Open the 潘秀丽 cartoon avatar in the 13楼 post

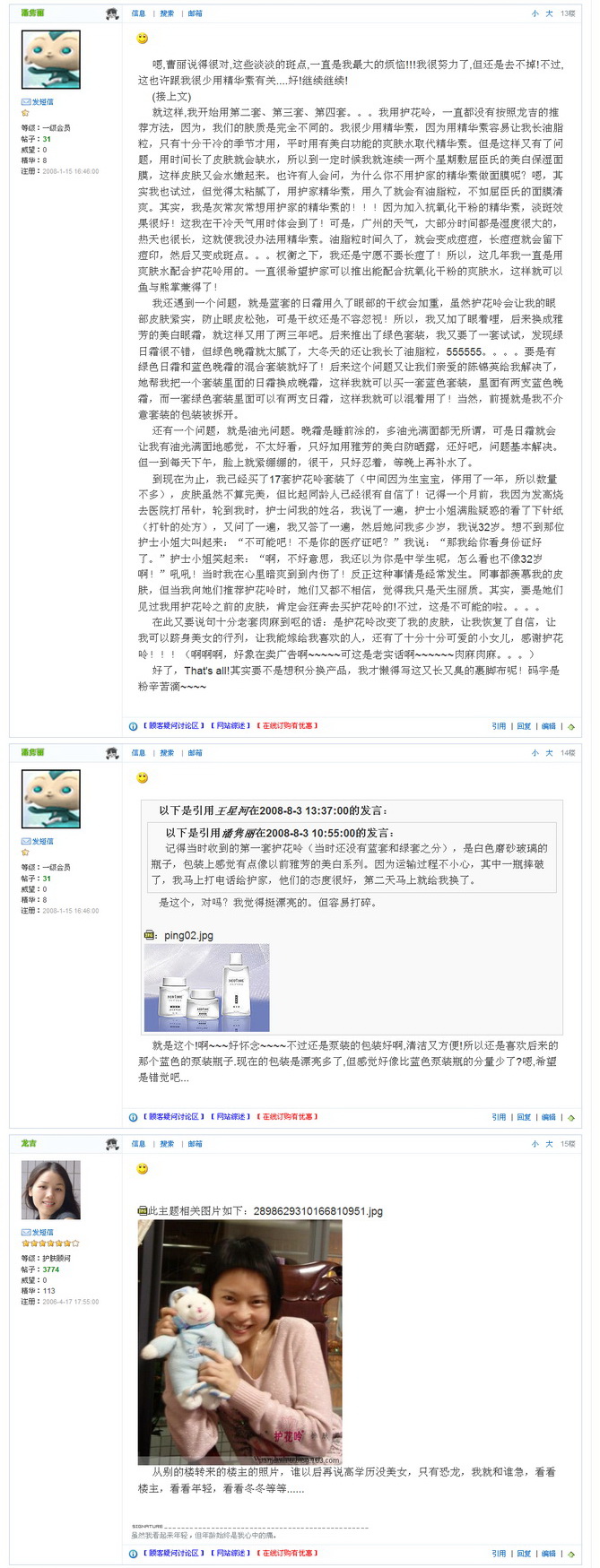click(51, 60)
